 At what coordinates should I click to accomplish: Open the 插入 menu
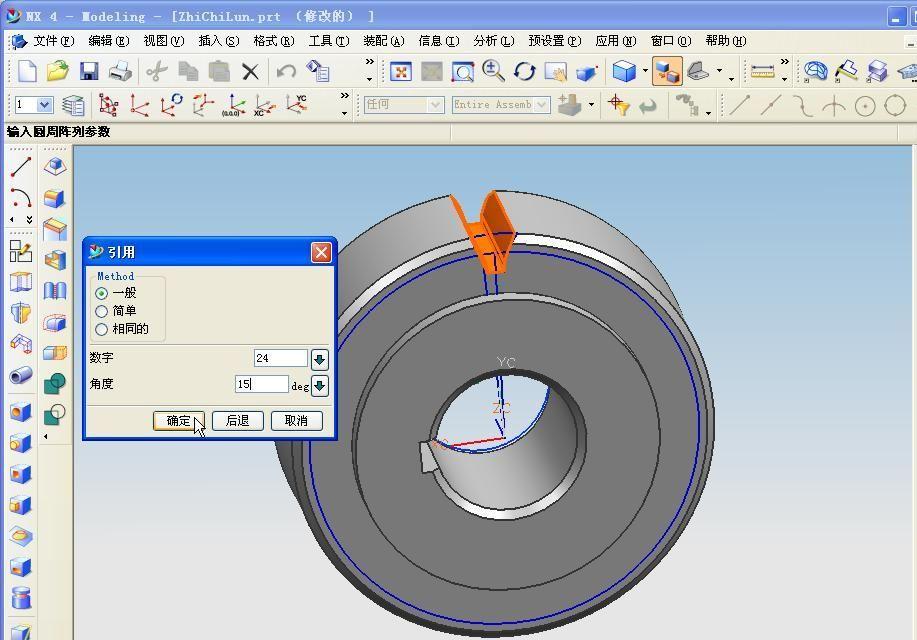click(x=218, y=41)
